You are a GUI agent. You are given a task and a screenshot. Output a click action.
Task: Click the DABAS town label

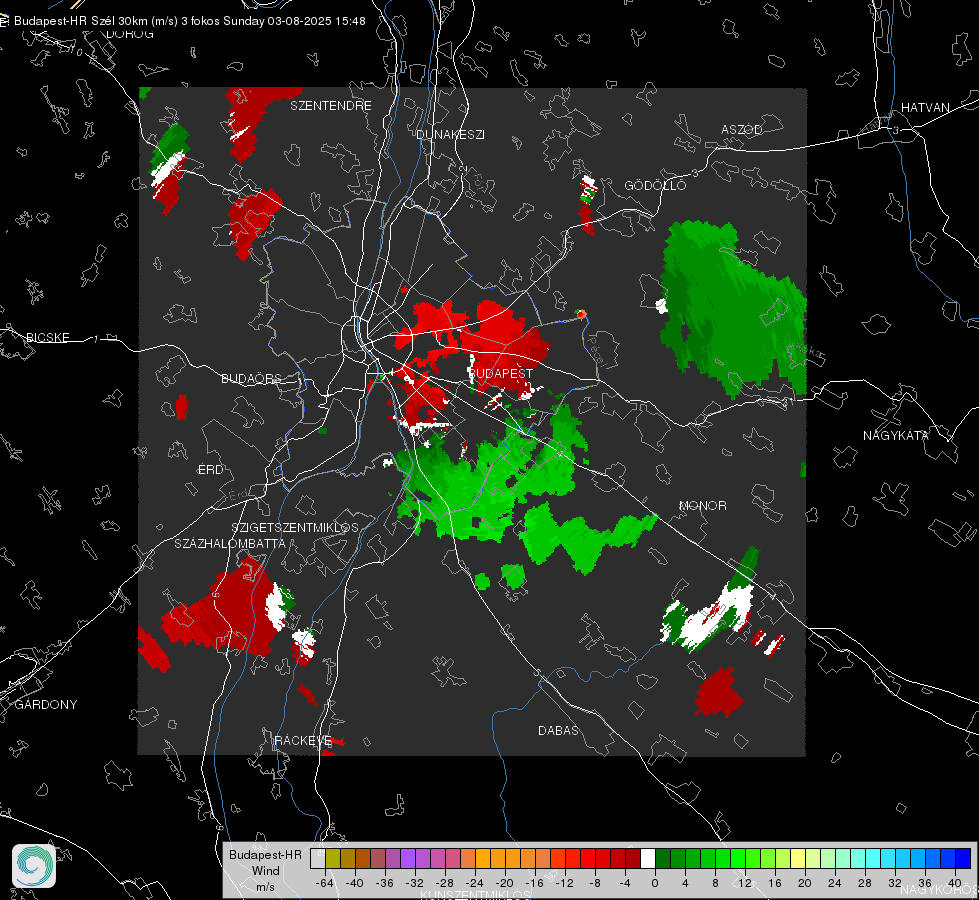(x=558, y=731)
